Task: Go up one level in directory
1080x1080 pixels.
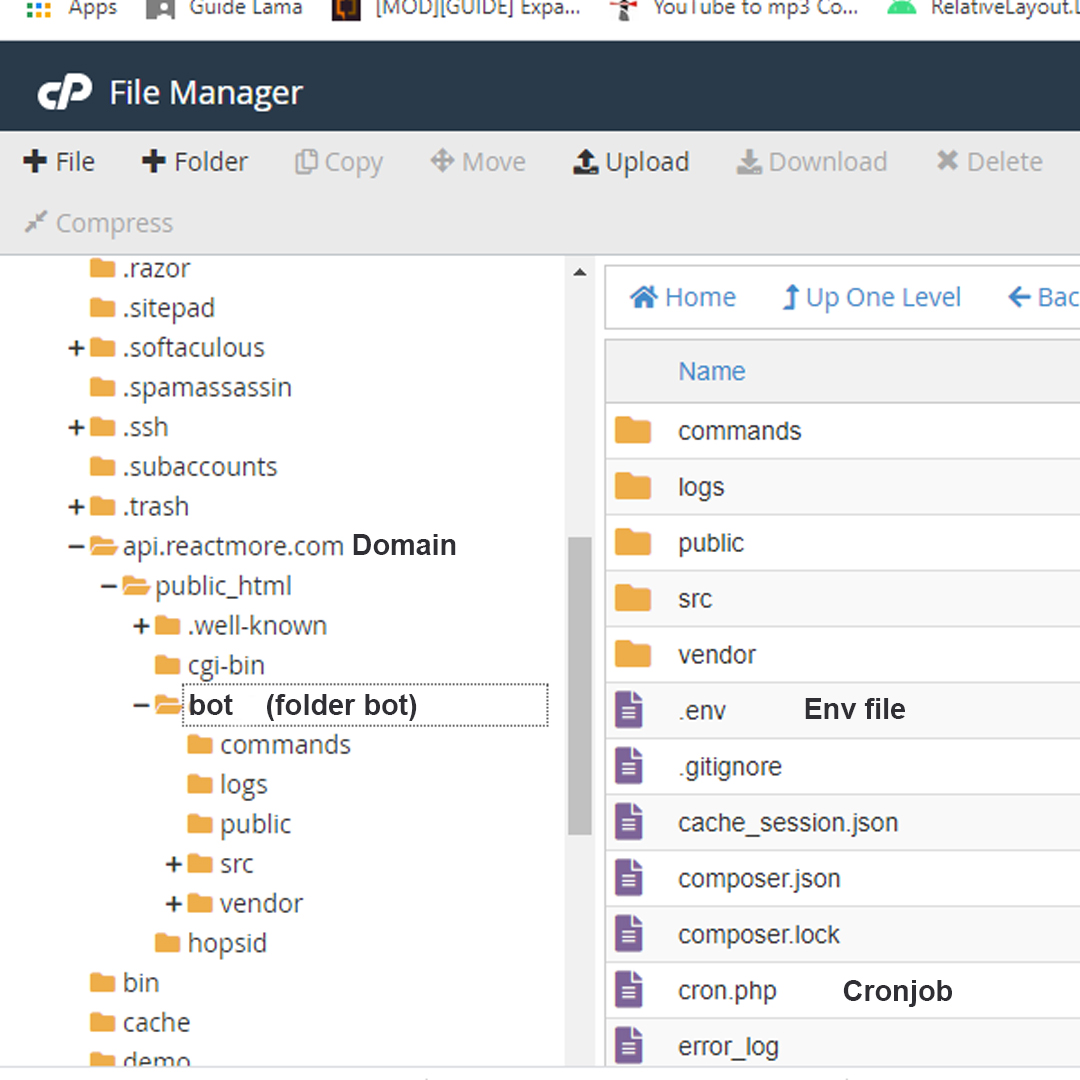Action: pyautogui.click(x=871, y=298)
